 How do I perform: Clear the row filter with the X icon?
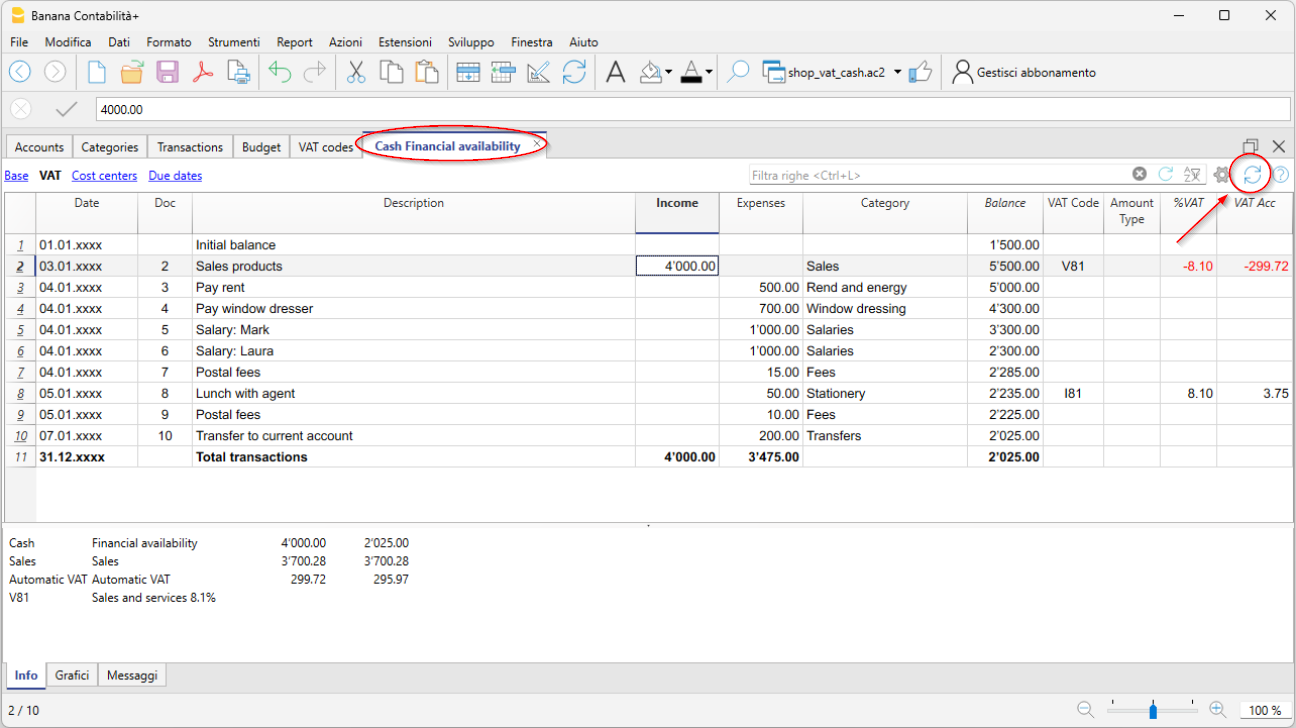(1139, 174)
